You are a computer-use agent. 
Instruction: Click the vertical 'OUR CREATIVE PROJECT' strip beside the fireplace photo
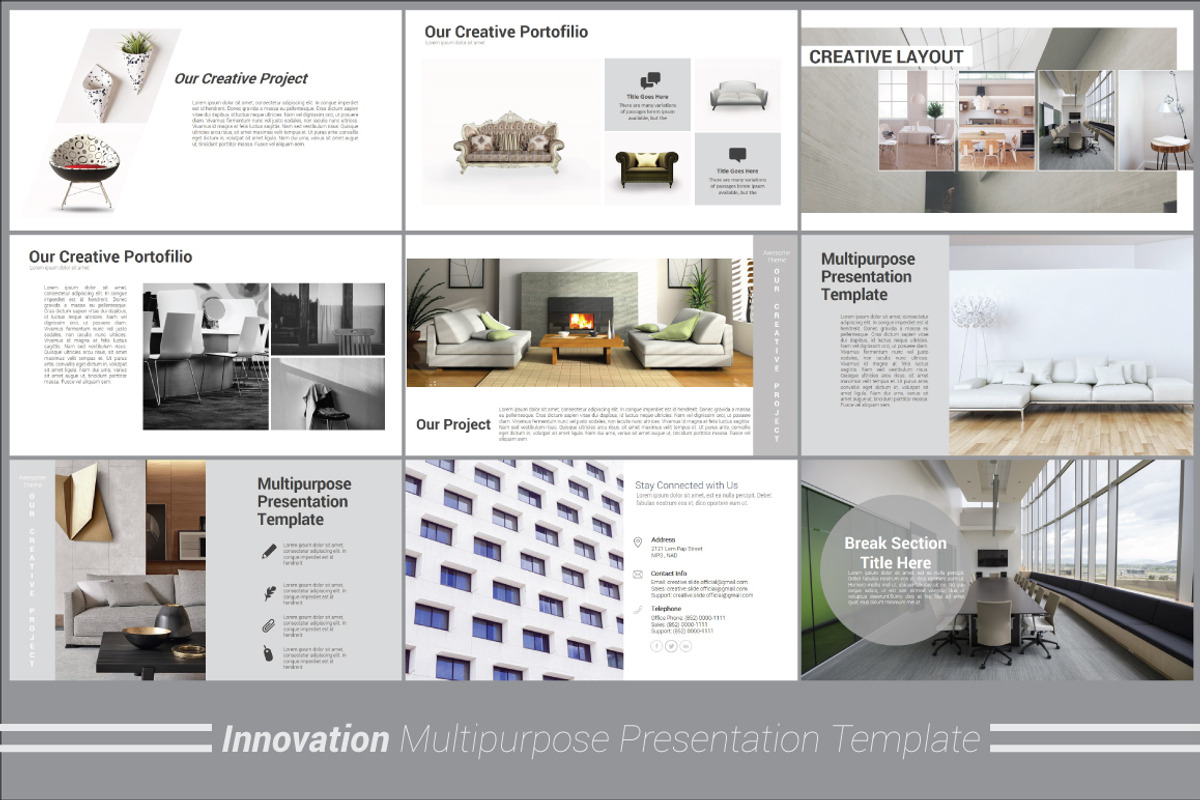(x=776, y=346)
